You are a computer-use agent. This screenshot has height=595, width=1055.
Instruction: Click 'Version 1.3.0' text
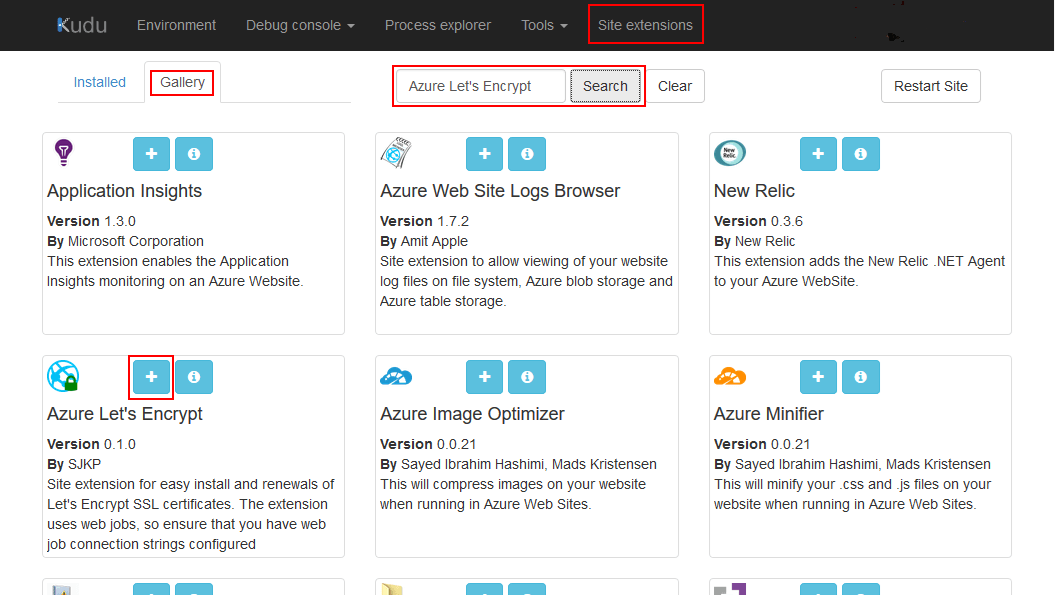click(x=92, y=221)
